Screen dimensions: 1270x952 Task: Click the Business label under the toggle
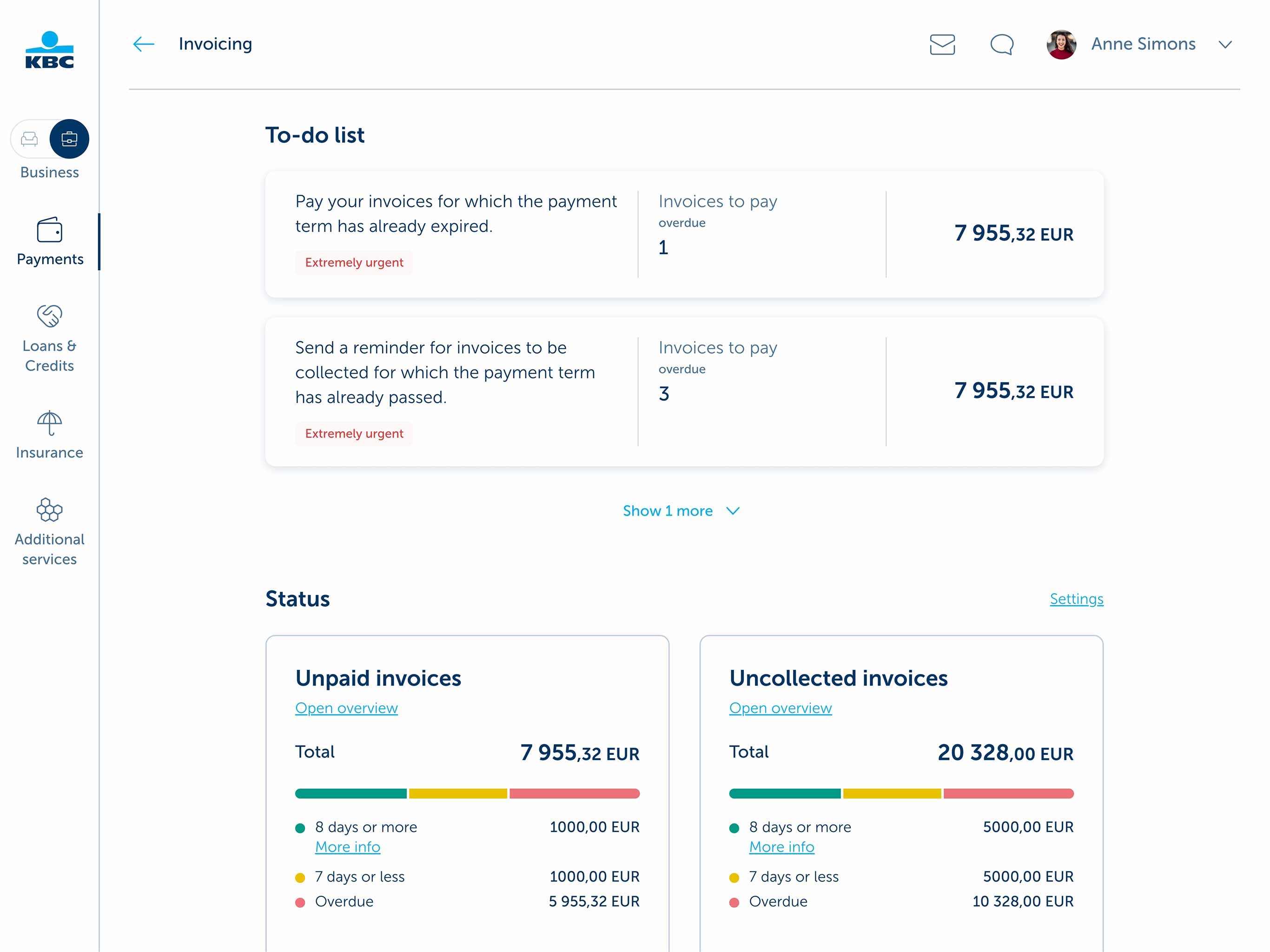tap(49, 172)
